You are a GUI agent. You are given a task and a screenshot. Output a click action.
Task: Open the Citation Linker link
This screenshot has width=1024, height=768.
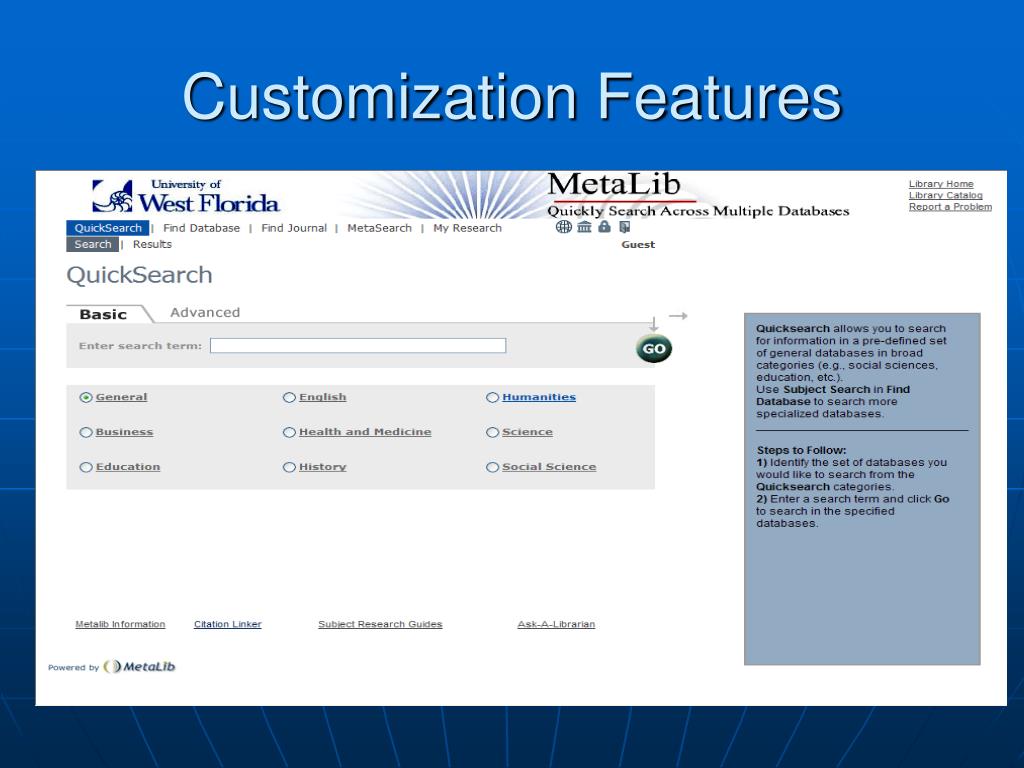tap(227, 624)
